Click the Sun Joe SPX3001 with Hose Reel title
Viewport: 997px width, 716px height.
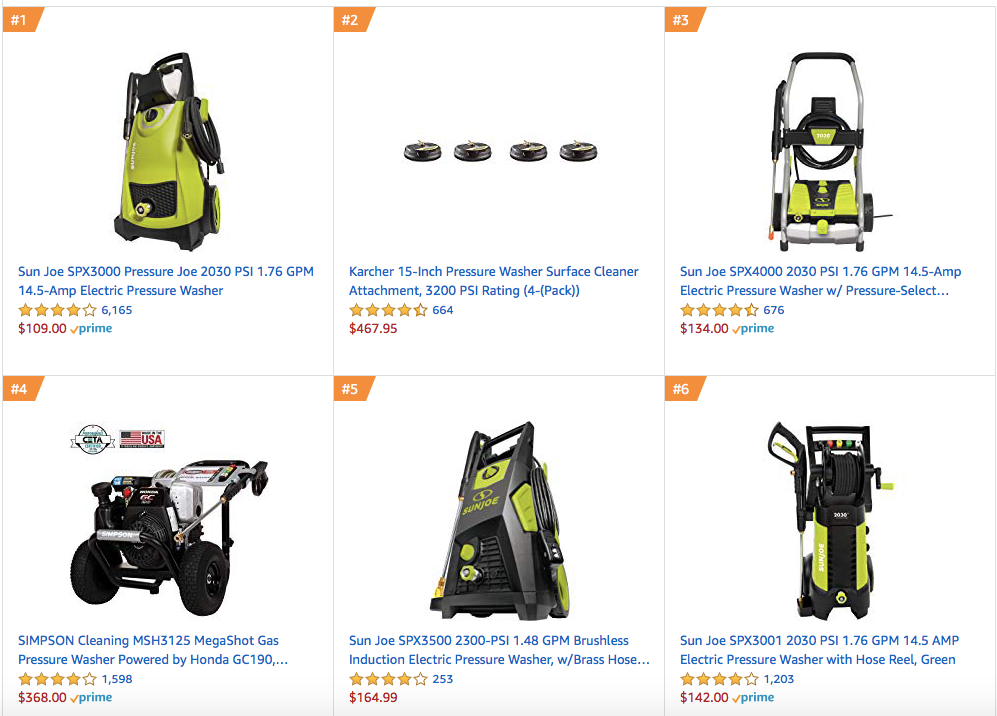click(820, 650)
